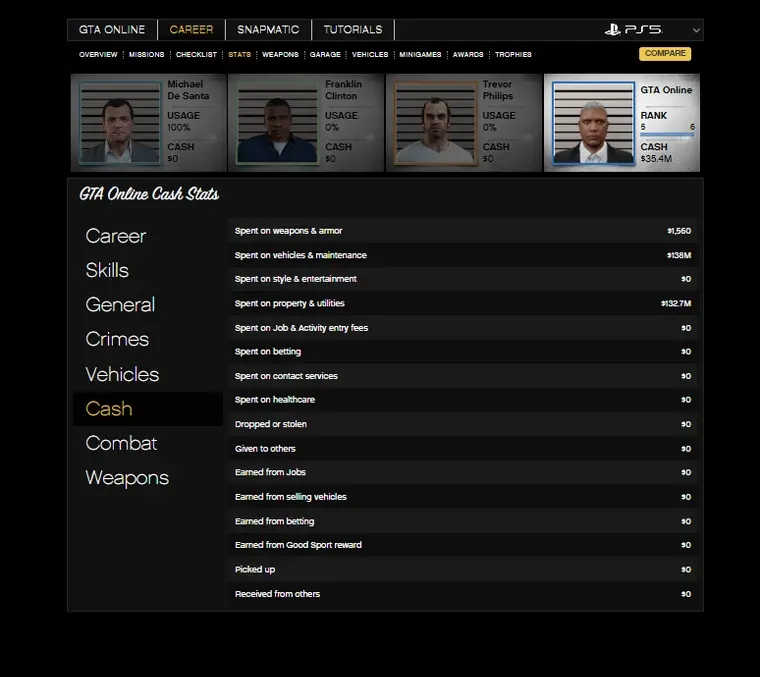Click the GTA Online $35.4M cash value

coord(656,158)
